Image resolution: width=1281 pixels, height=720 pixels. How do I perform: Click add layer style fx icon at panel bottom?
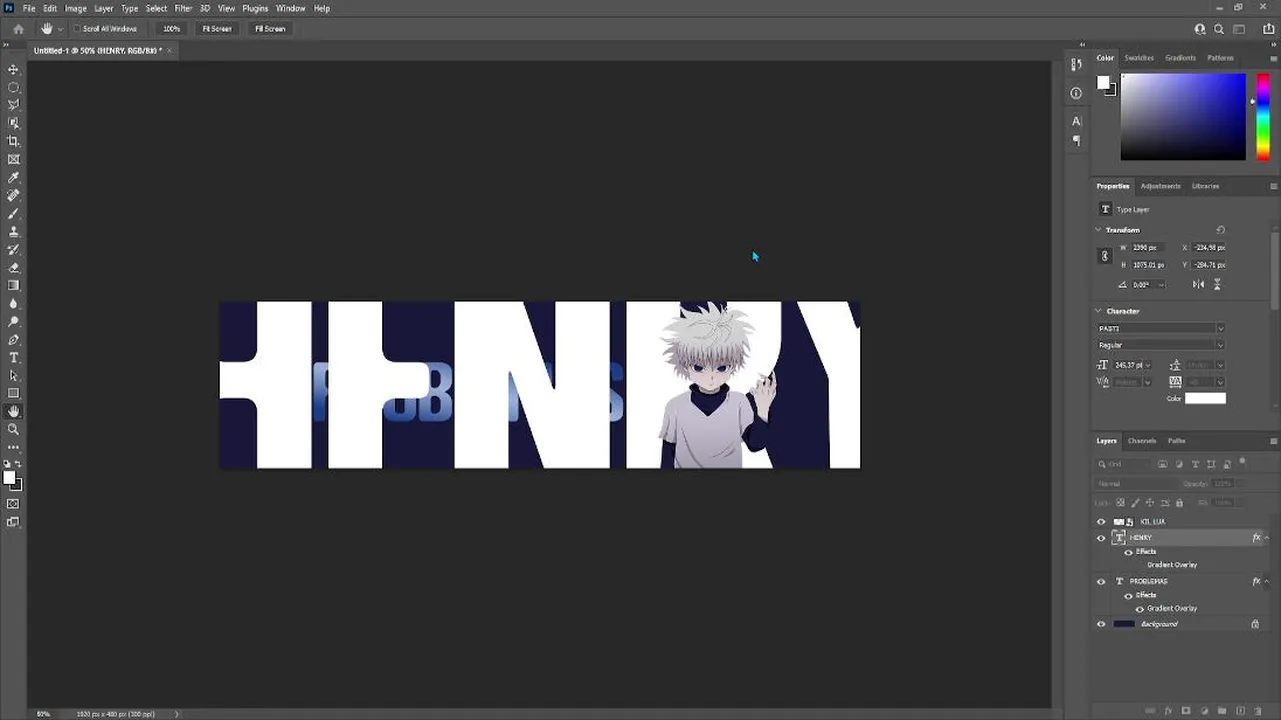tap(1167, 711)
